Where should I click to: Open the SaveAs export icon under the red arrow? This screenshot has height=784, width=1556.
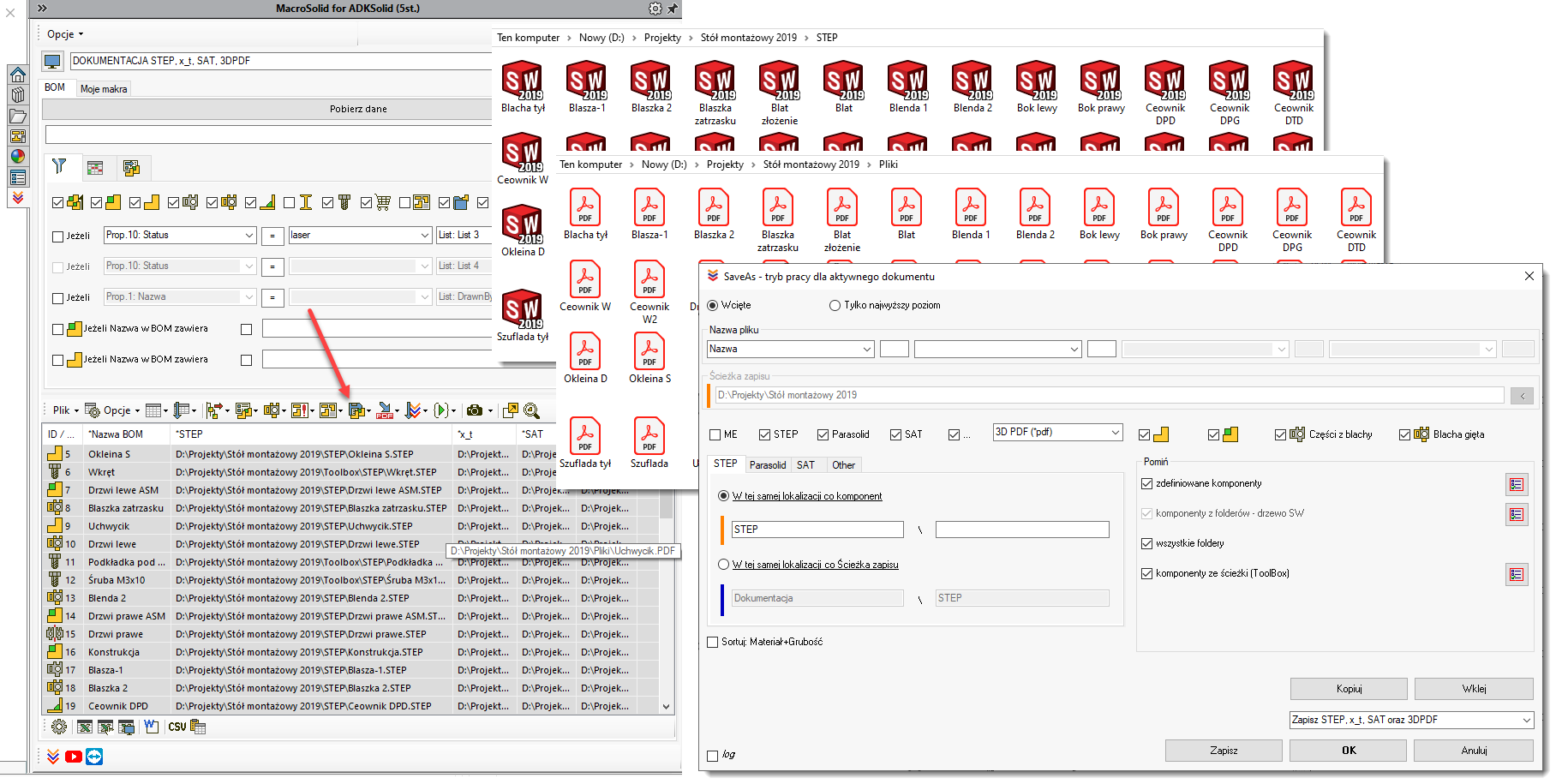pyautogui.click(x=356, y=410)
